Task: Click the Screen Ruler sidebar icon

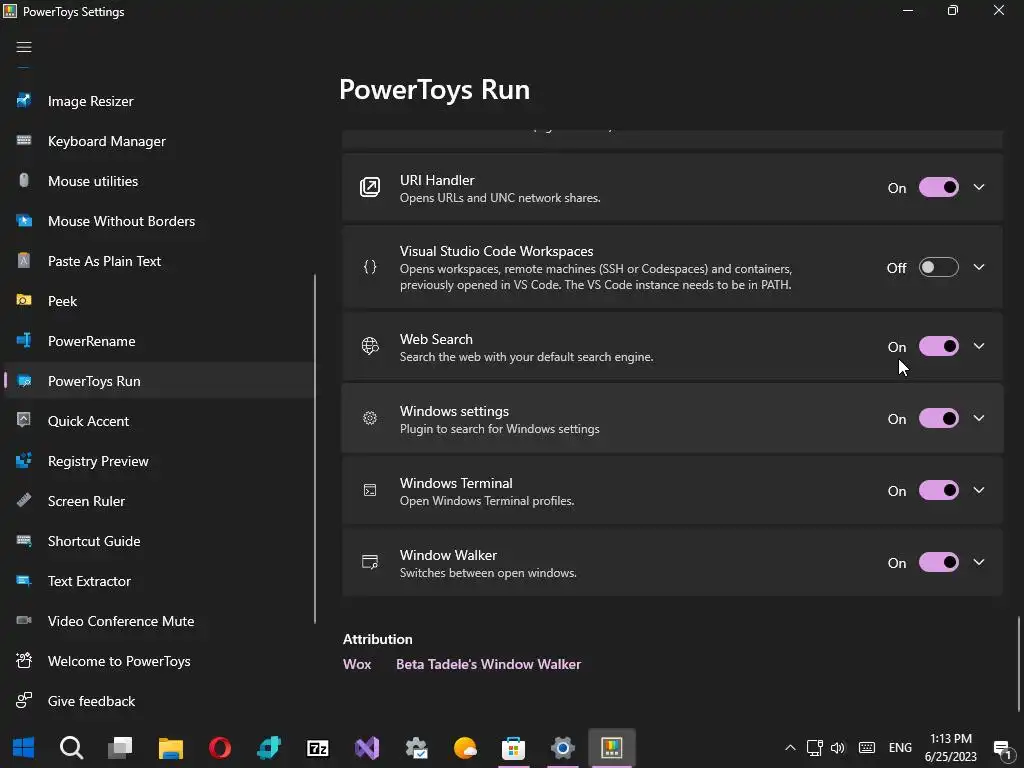Action: [24, 500]
